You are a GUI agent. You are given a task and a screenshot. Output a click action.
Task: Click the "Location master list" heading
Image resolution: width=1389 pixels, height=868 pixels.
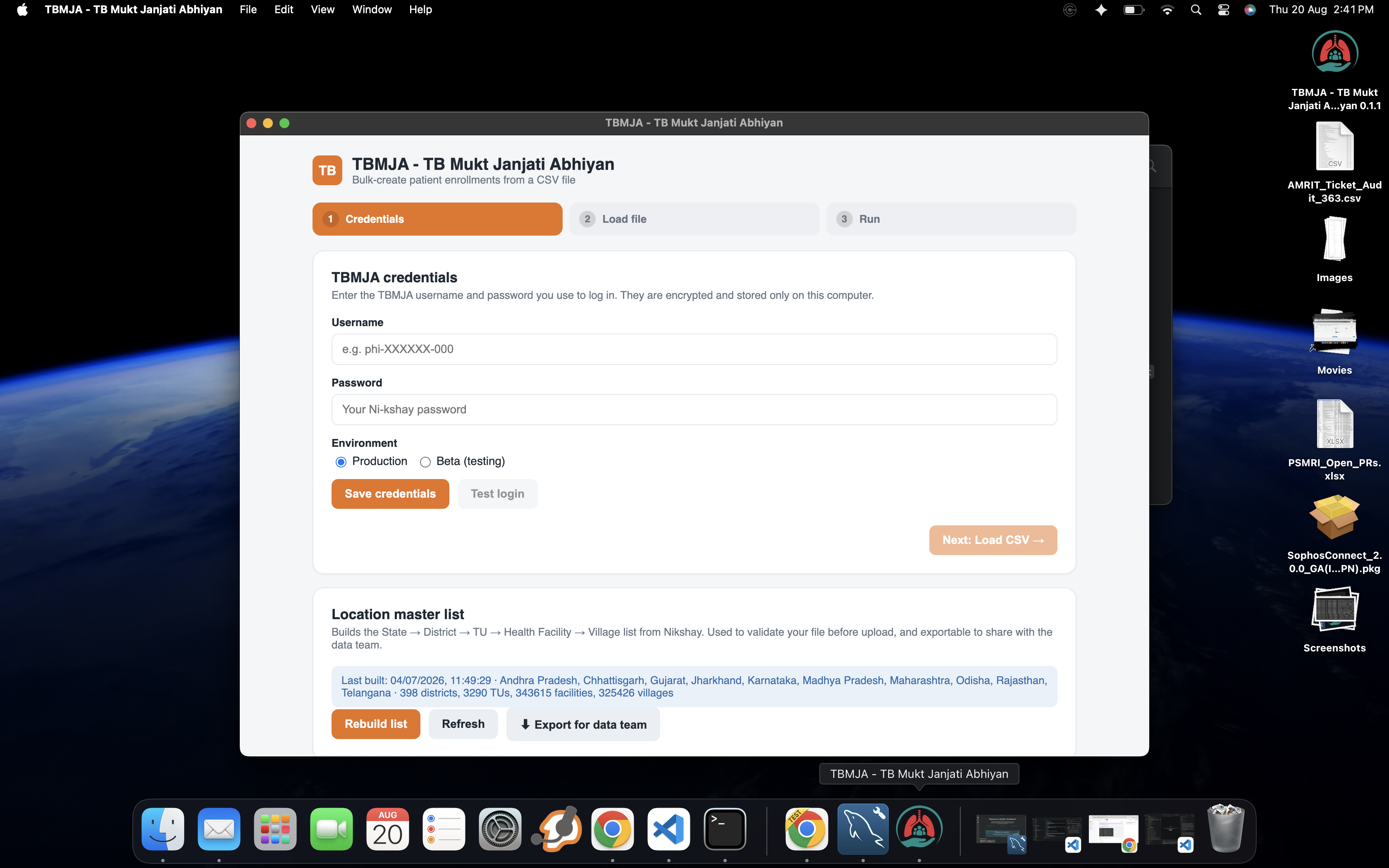398,614
